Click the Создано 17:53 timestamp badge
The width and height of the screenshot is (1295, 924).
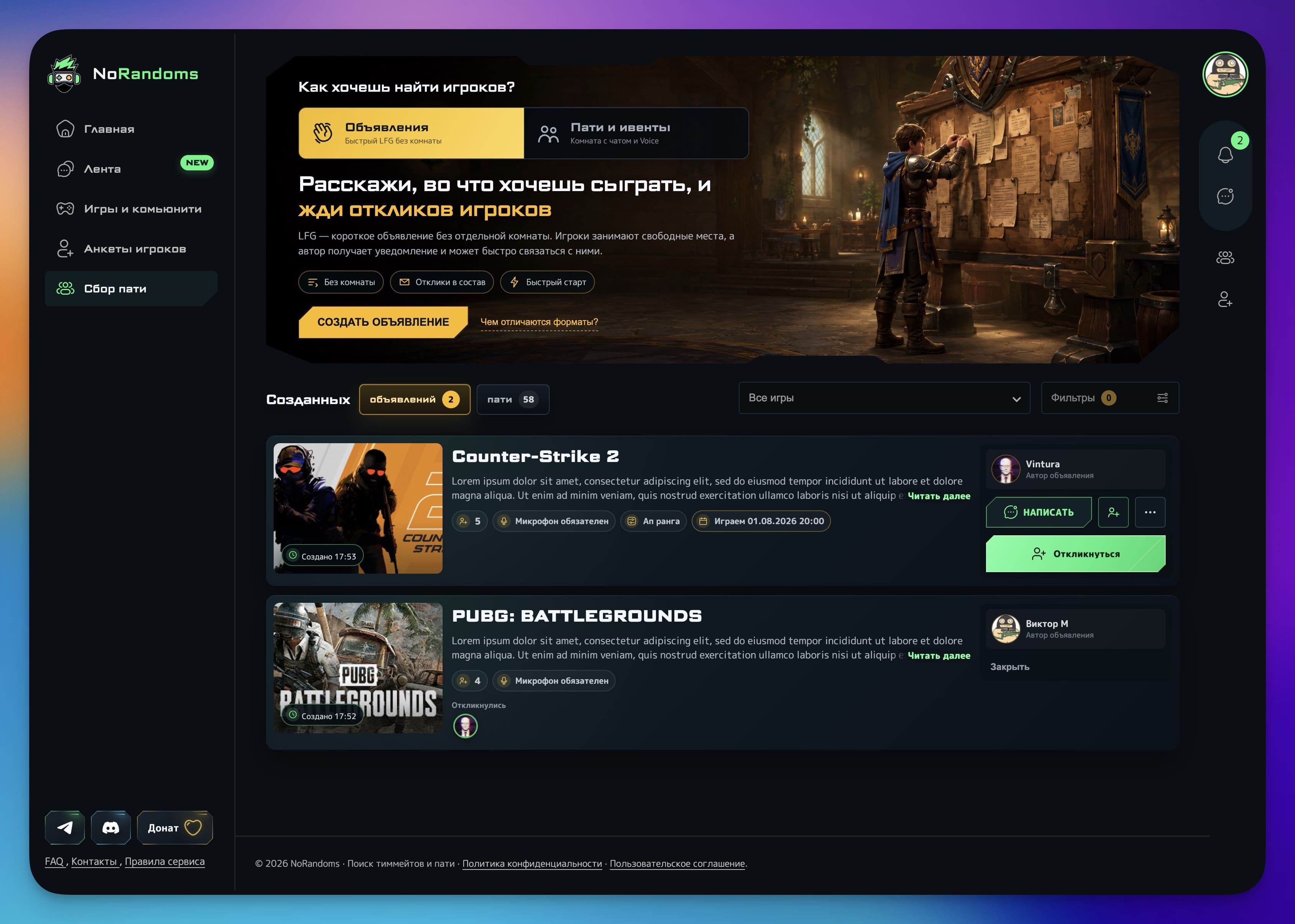(x=323, y=556)
